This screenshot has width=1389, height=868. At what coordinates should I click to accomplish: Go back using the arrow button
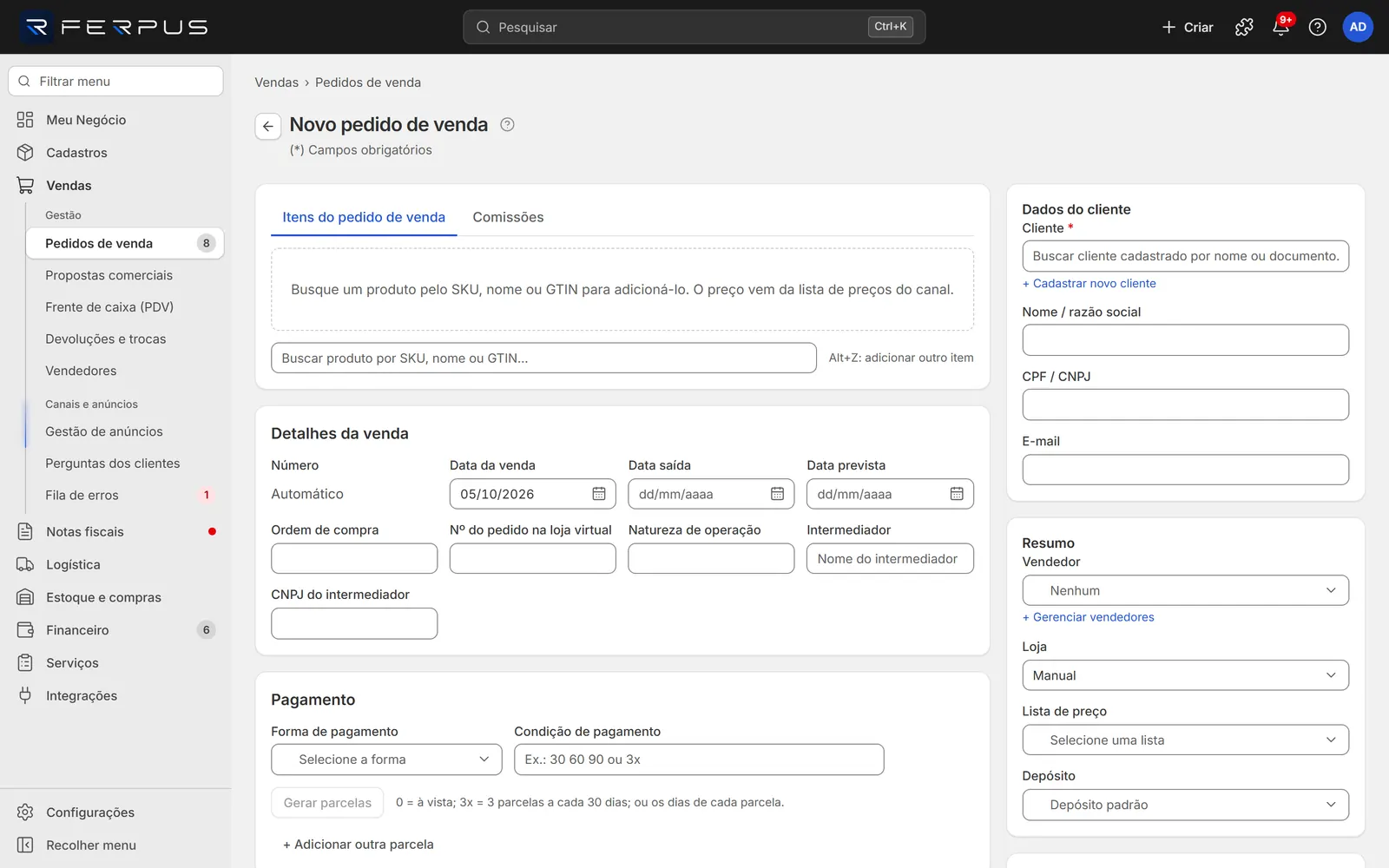268,126
